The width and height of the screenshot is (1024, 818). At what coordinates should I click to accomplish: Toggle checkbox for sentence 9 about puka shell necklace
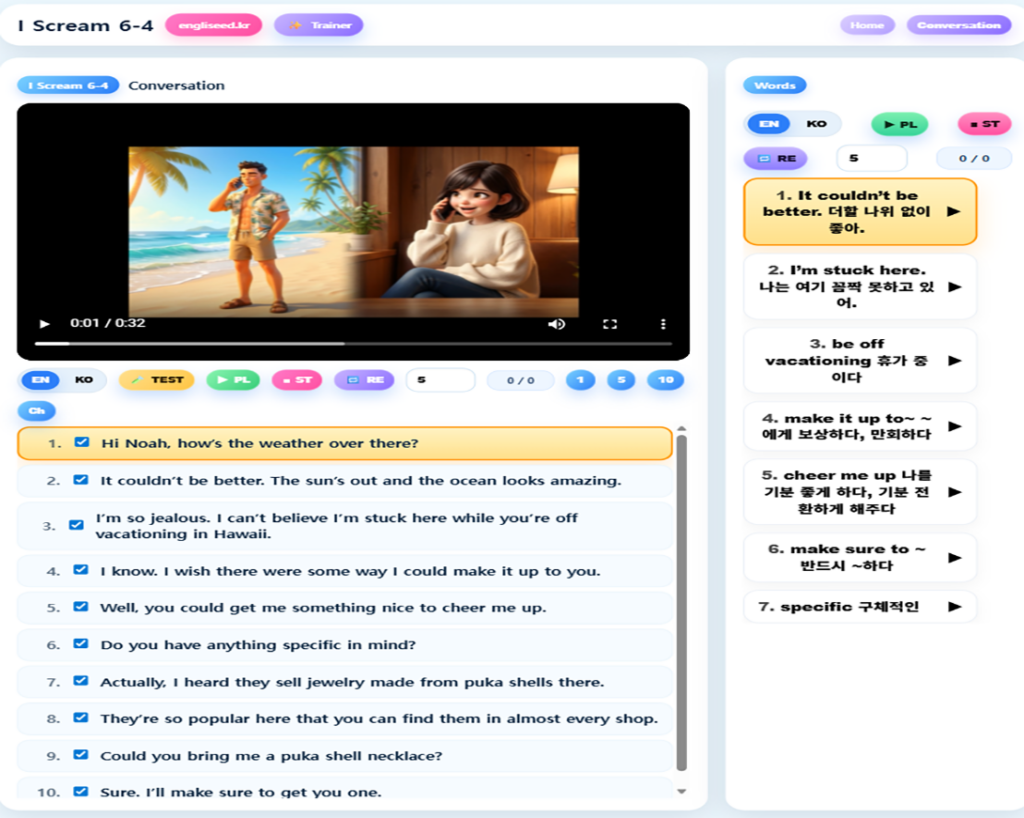click(x=81, y=756)
